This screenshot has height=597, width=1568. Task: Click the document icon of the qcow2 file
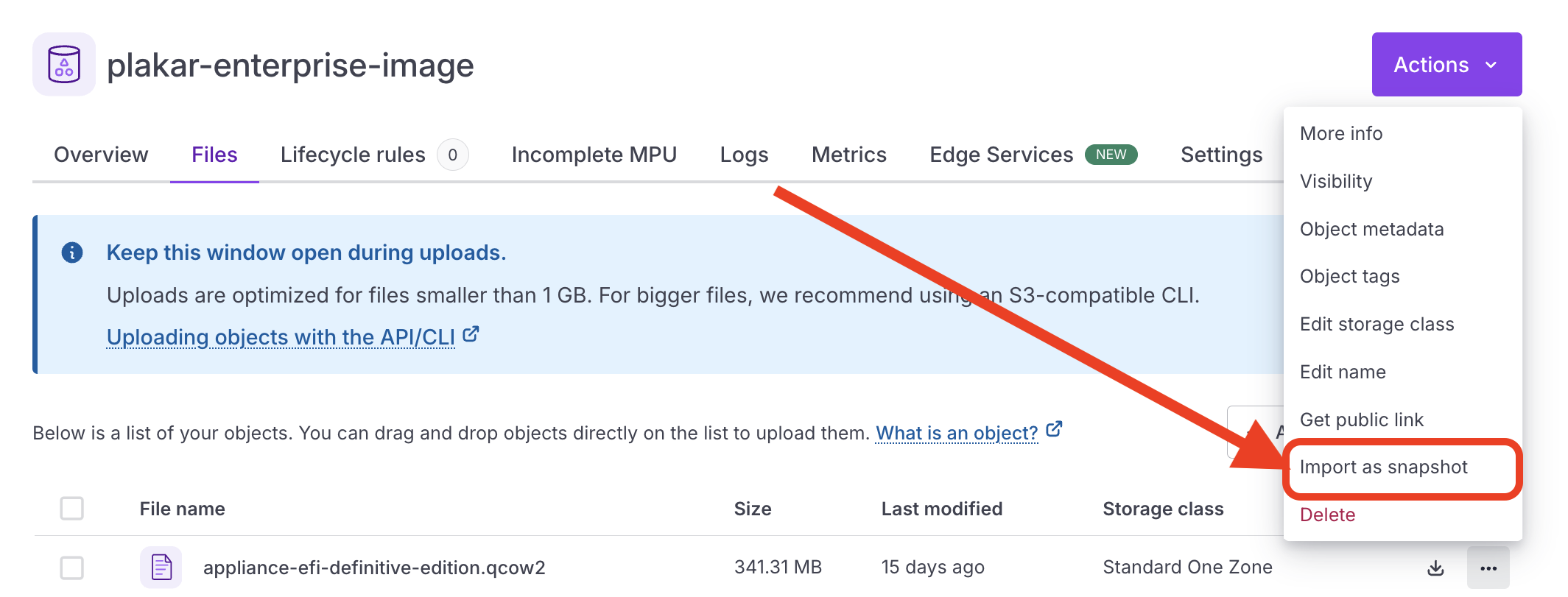pos(161,568)
